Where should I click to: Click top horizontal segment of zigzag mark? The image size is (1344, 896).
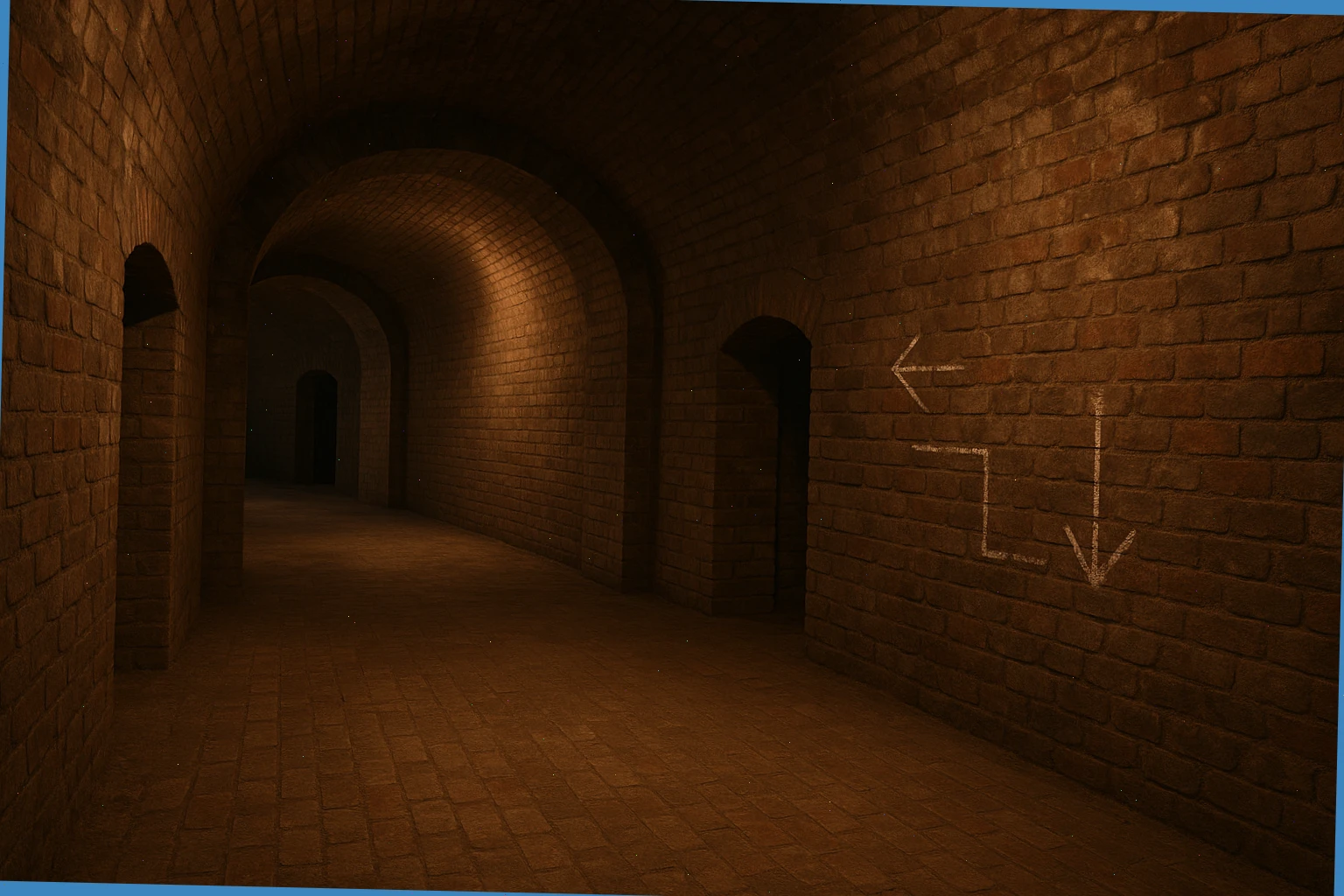pos(949,450)
